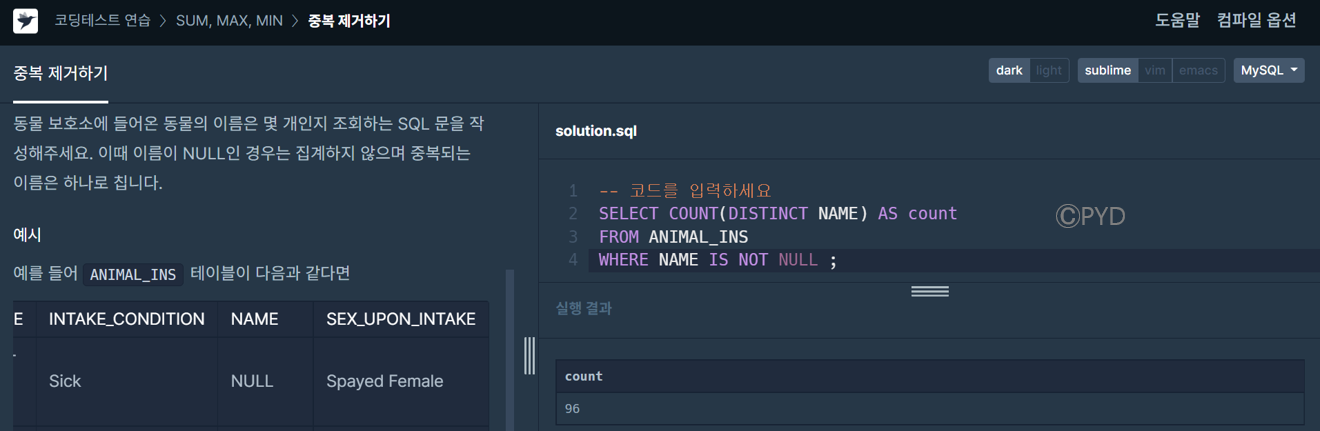Click the result value 96
The height and width of the screenshot is (431, 1320).
(x=572, y=408)
